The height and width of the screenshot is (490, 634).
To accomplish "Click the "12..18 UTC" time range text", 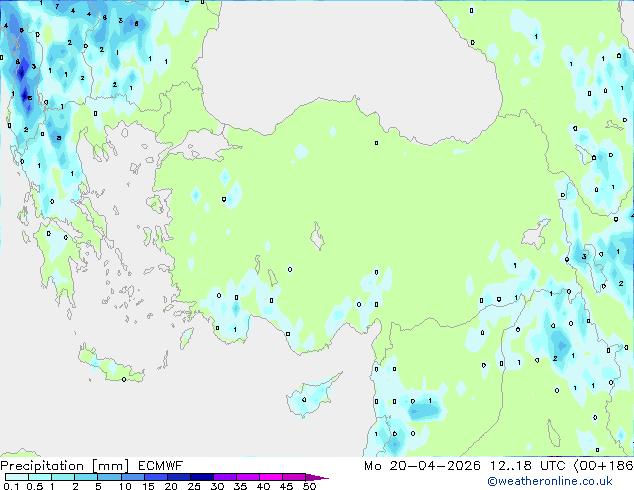I will [528, 466].
